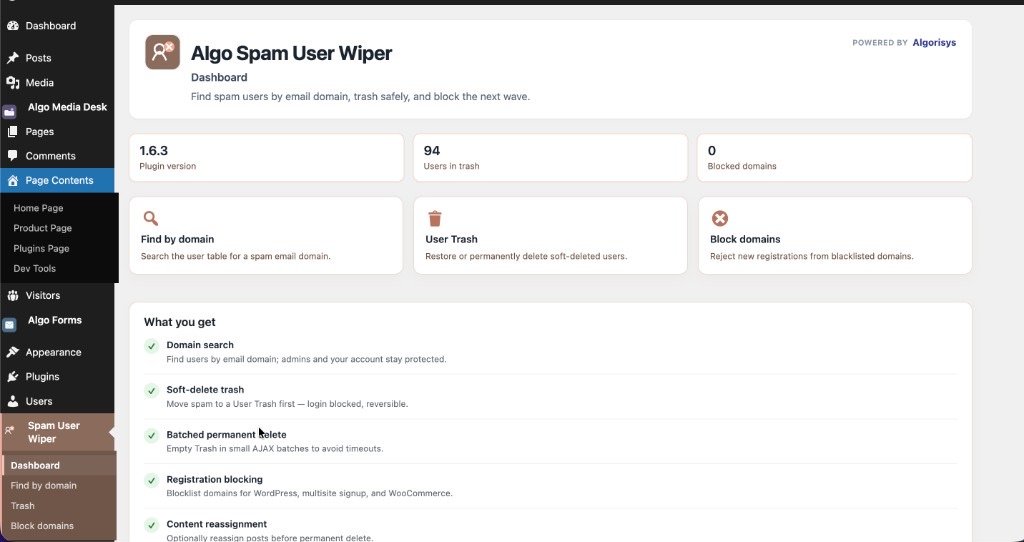Viewport: 1024px width, 542px height.
Task: Click the Algo Media Desk icon
Action: (x=10, y=112)
